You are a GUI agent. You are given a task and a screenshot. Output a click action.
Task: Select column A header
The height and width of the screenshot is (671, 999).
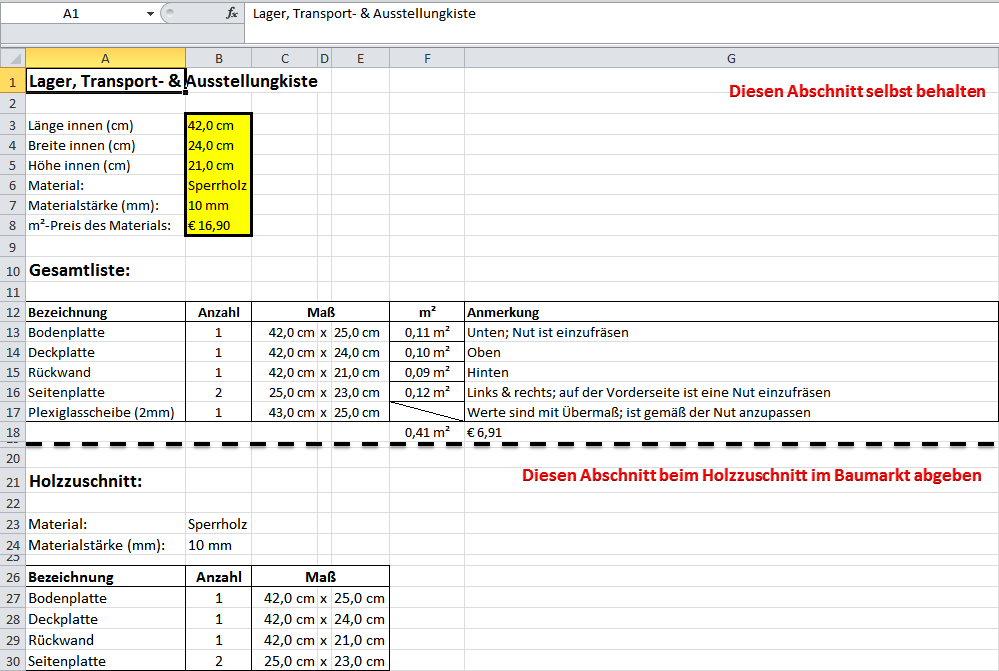(105, 59)
